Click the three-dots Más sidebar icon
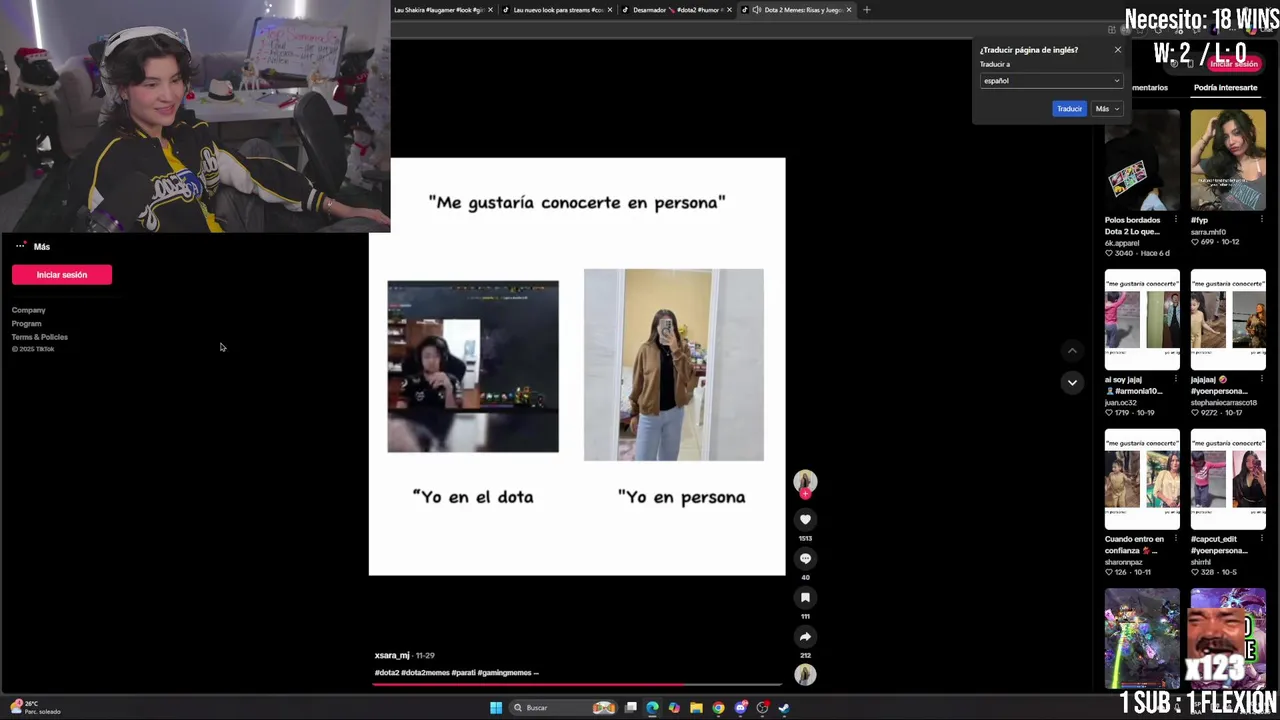The width and height of the screenshot is (1280, 720). 21,246
